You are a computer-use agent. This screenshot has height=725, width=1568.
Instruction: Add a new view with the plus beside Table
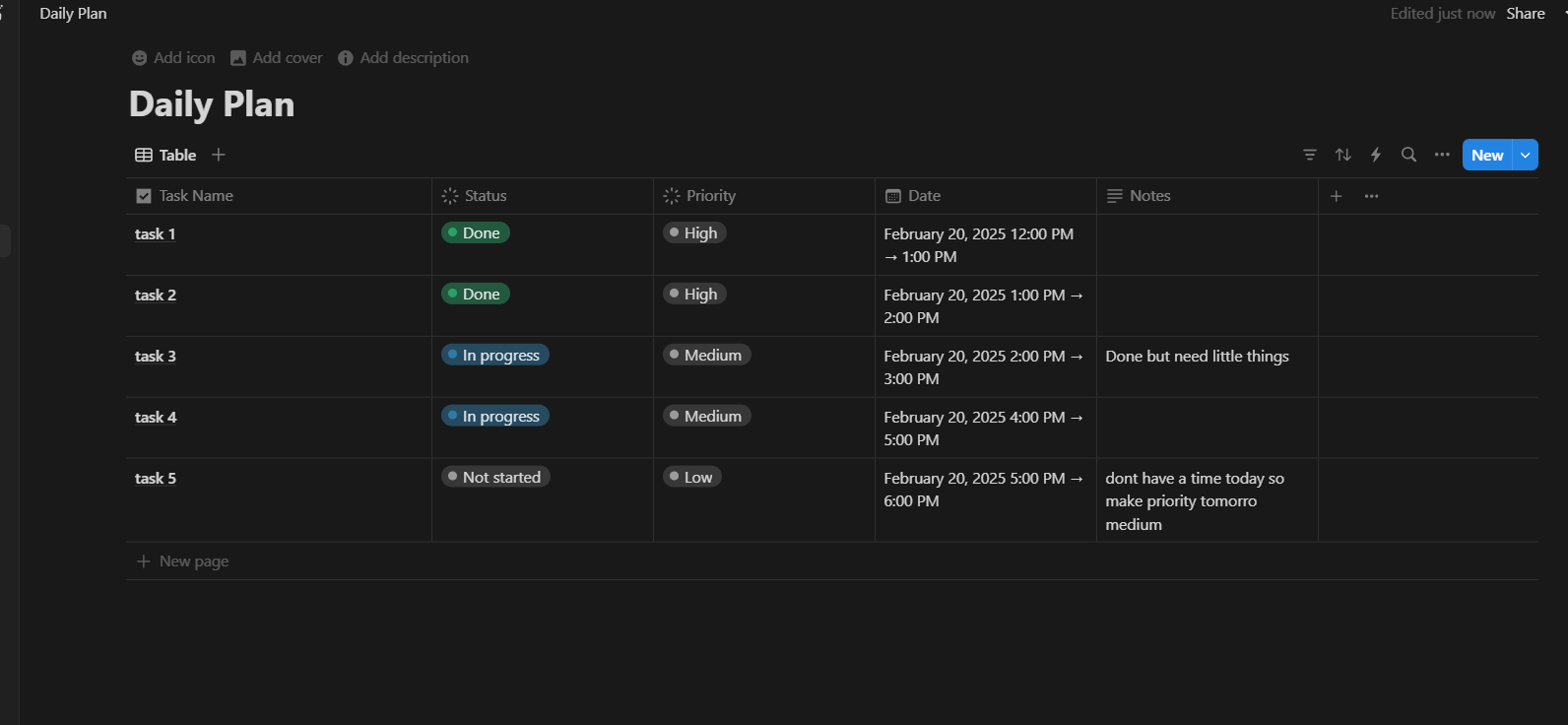click(219, 155)
